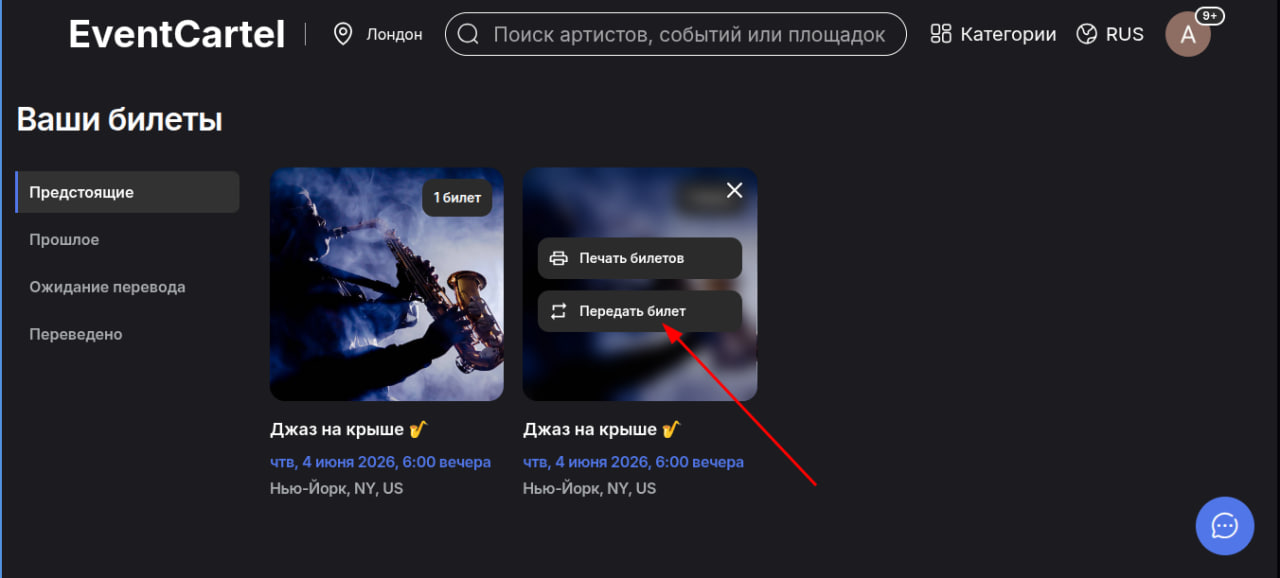Screen dimensions: 1280x578
Task: Click the 9+ notification badge
Action: tap(1211, 16)
